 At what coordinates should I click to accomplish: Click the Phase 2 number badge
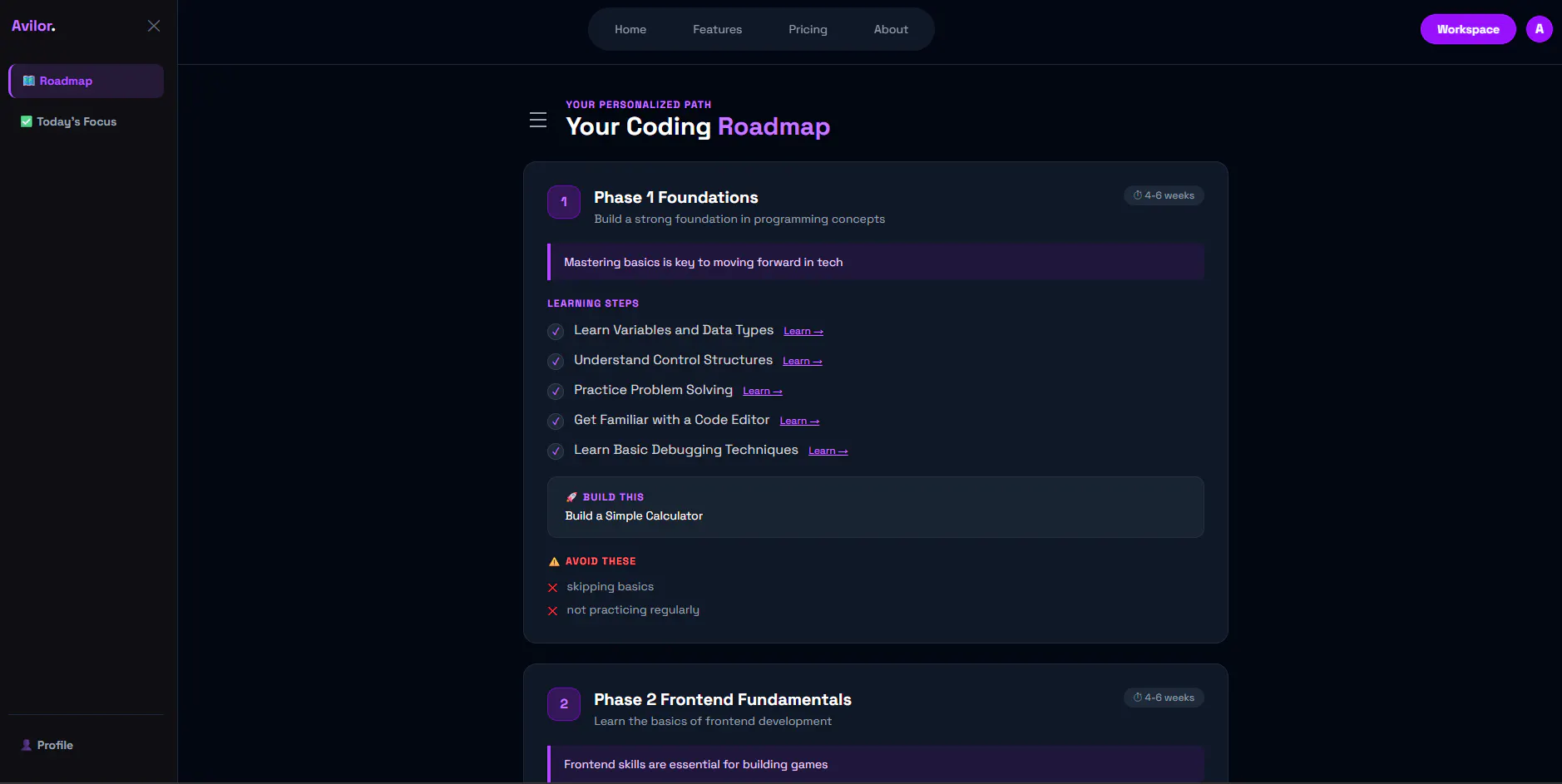click(x=564, y=704)
